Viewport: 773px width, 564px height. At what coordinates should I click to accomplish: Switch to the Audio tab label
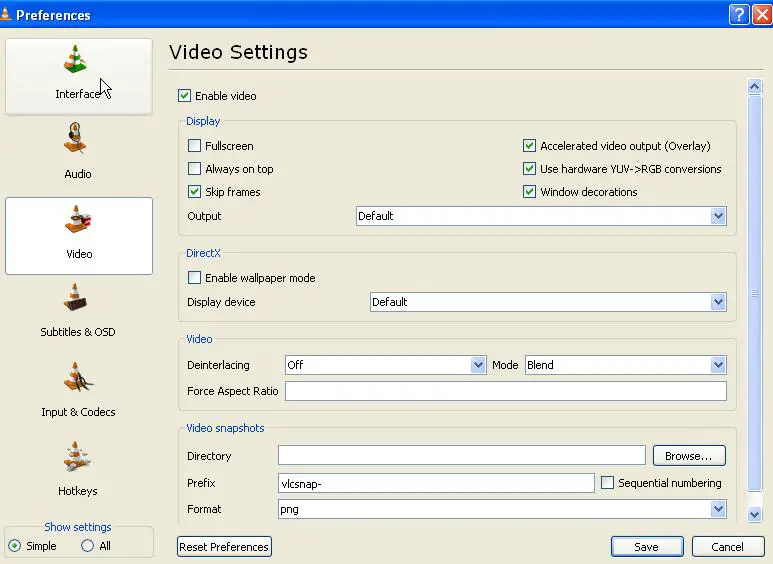[78, 174]
